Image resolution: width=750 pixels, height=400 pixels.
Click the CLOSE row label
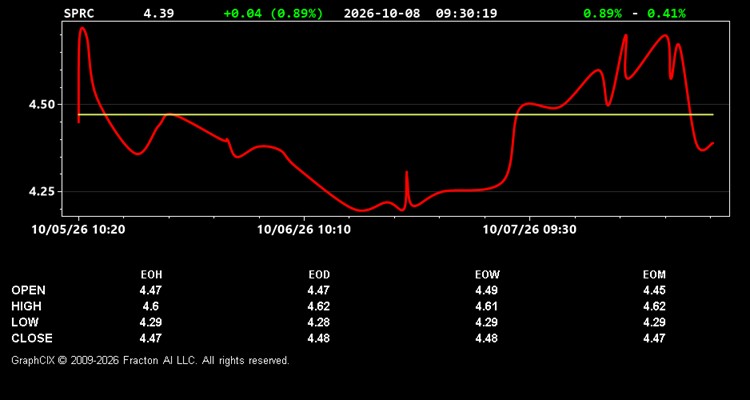click(32, 338)
